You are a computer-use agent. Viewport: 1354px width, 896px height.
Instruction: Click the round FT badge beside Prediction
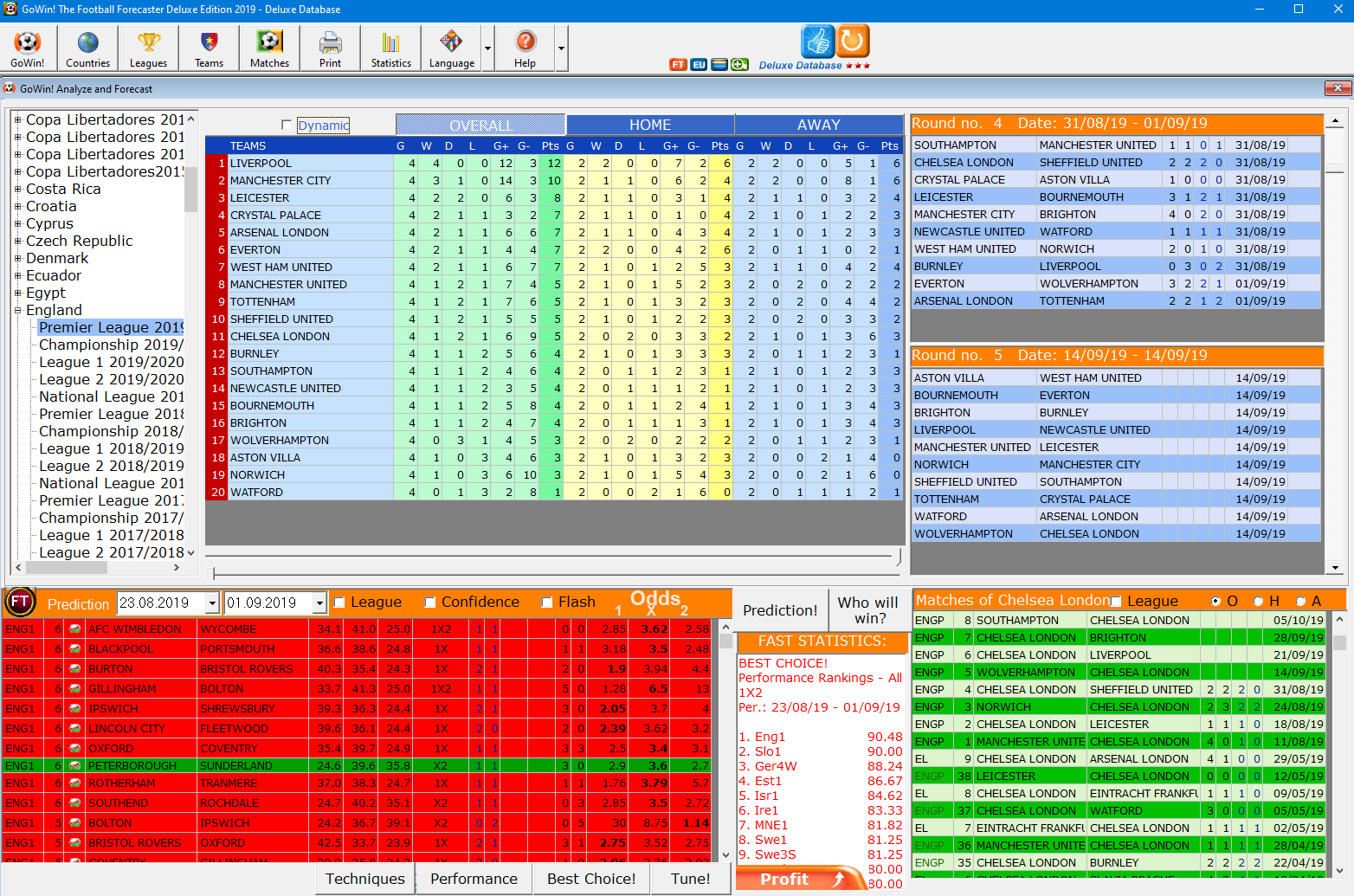pyautogui.click(x=20, y=602)
